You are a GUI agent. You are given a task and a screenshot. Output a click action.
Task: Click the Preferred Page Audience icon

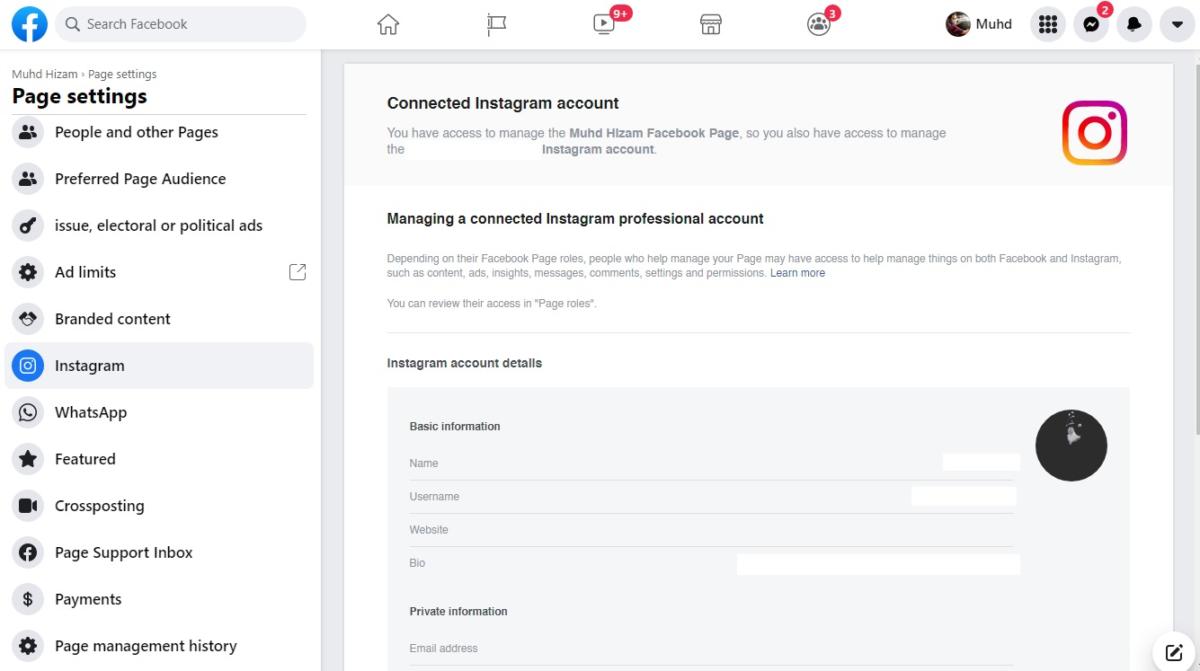28,179
